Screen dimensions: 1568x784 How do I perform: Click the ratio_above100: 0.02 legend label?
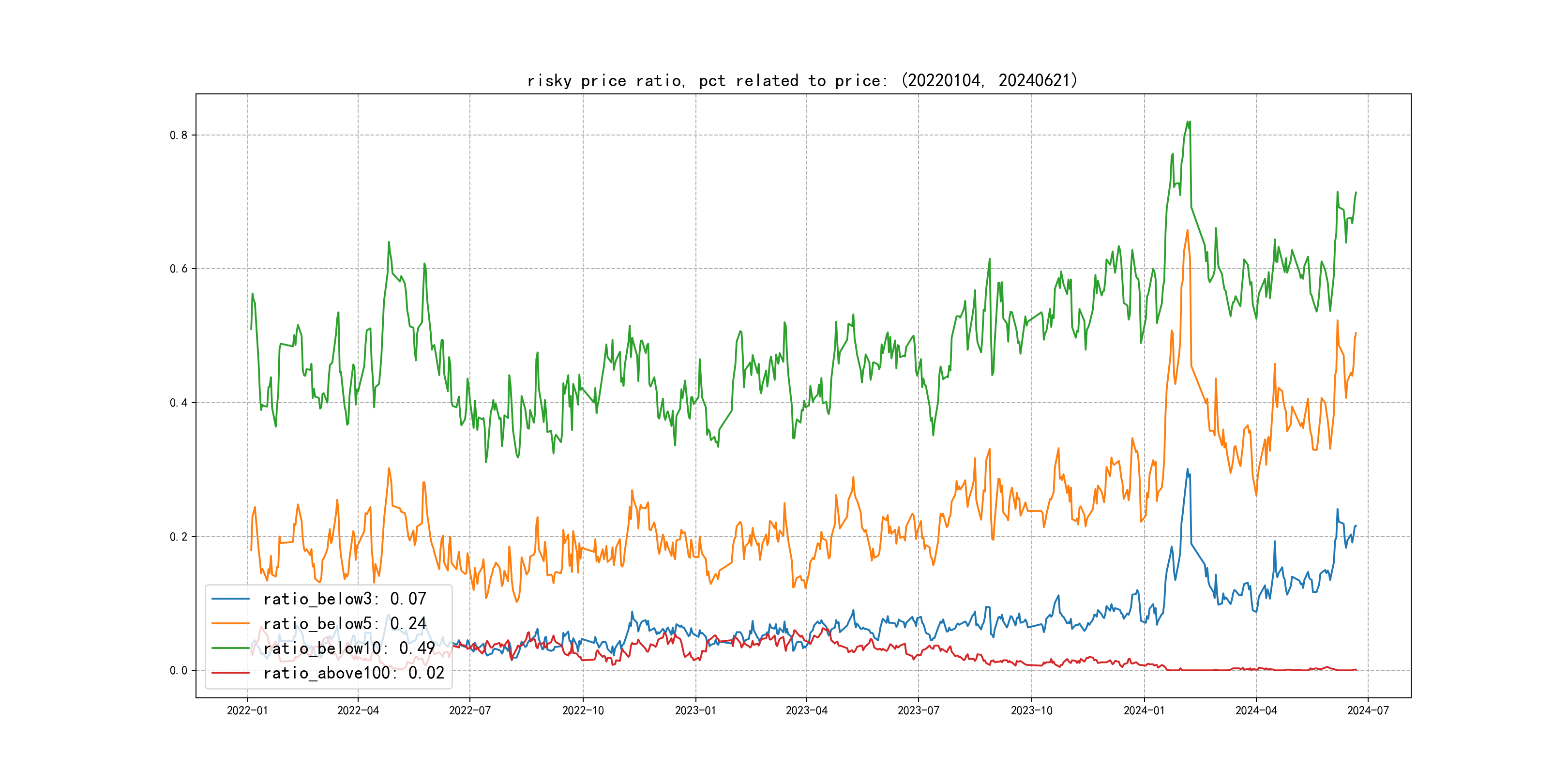point(354,673)
